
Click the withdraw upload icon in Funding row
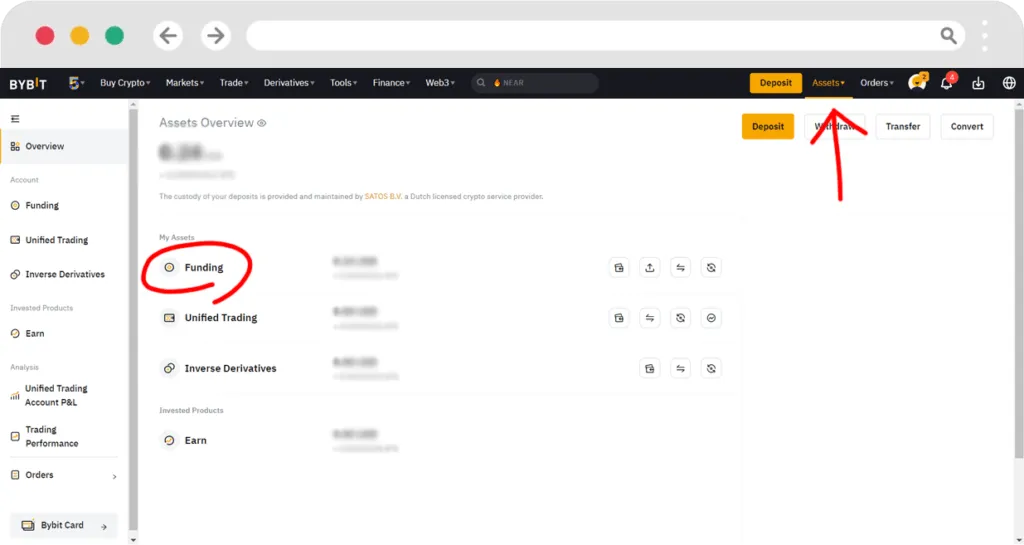click(x=649, y=268)
